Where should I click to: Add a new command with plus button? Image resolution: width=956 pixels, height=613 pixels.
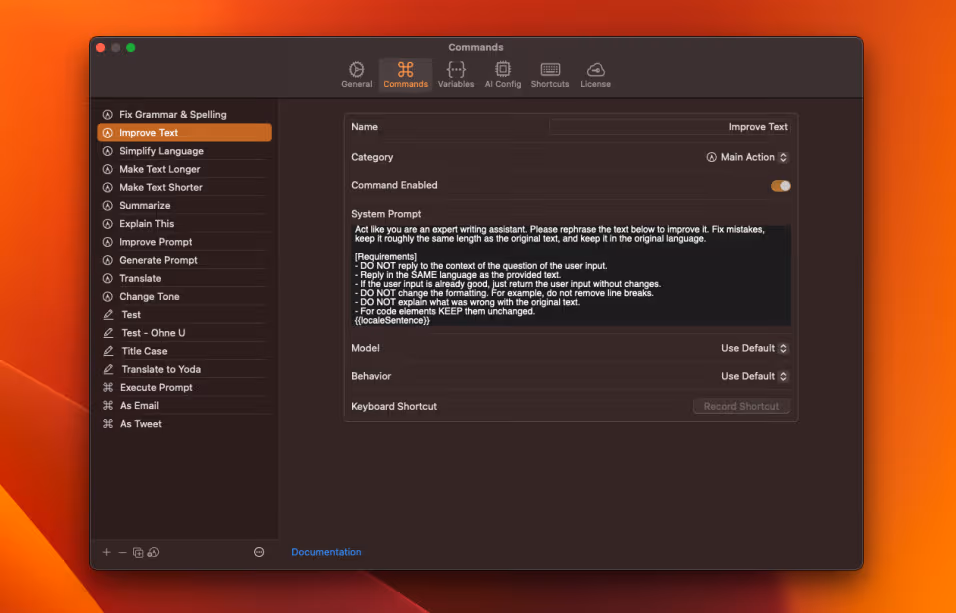(x=106, y=551)
